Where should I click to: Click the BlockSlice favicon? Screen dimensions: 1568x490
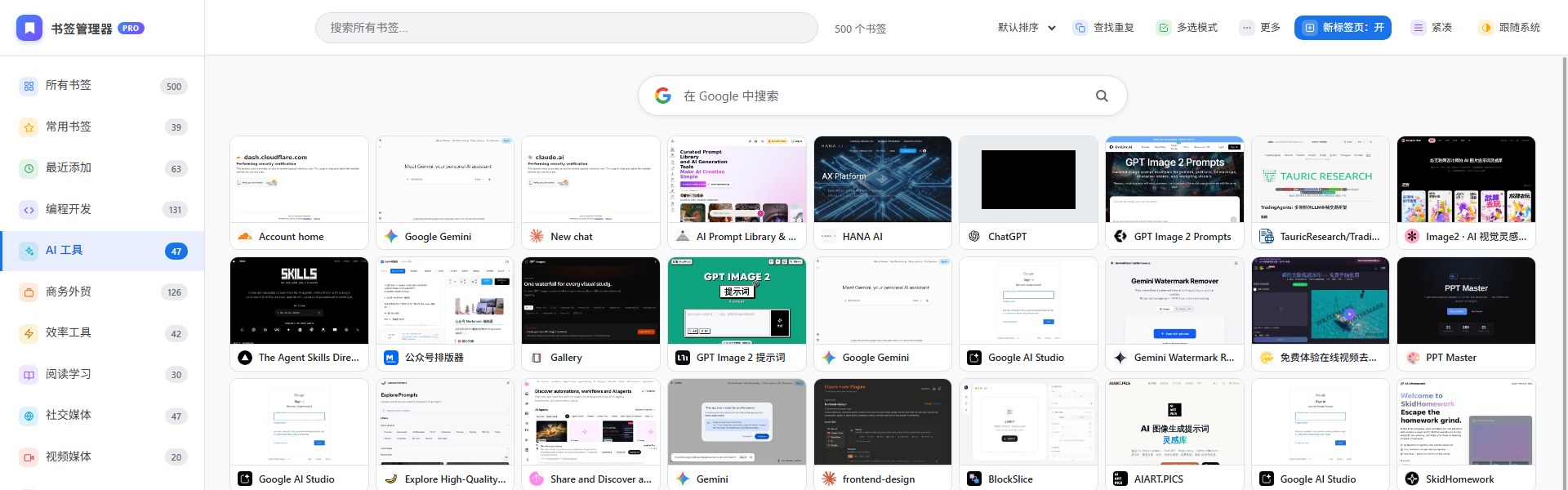point(974,479)
